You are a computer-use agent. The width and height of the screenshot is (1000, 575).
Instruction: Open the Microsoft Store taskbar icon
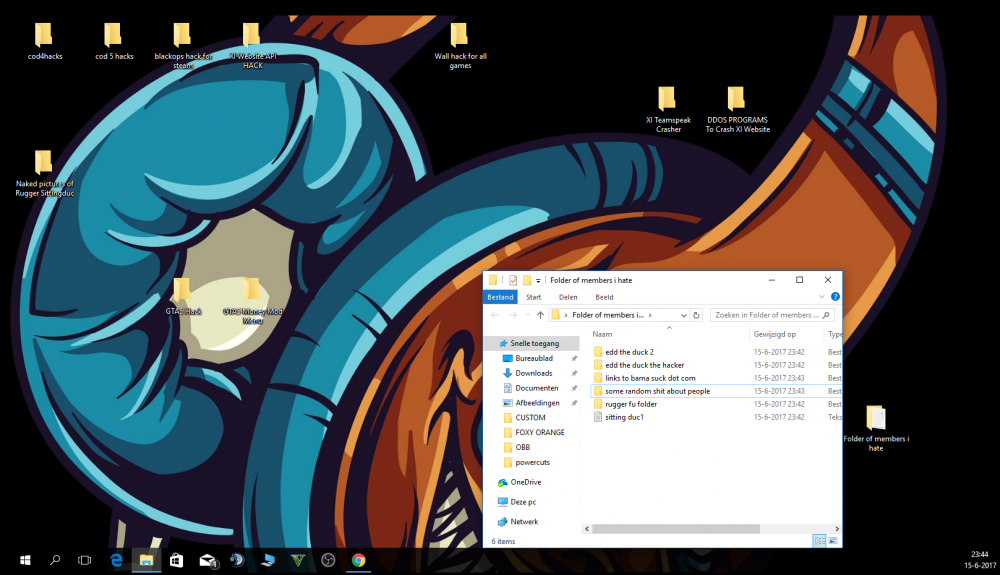[x=176, y=561]
